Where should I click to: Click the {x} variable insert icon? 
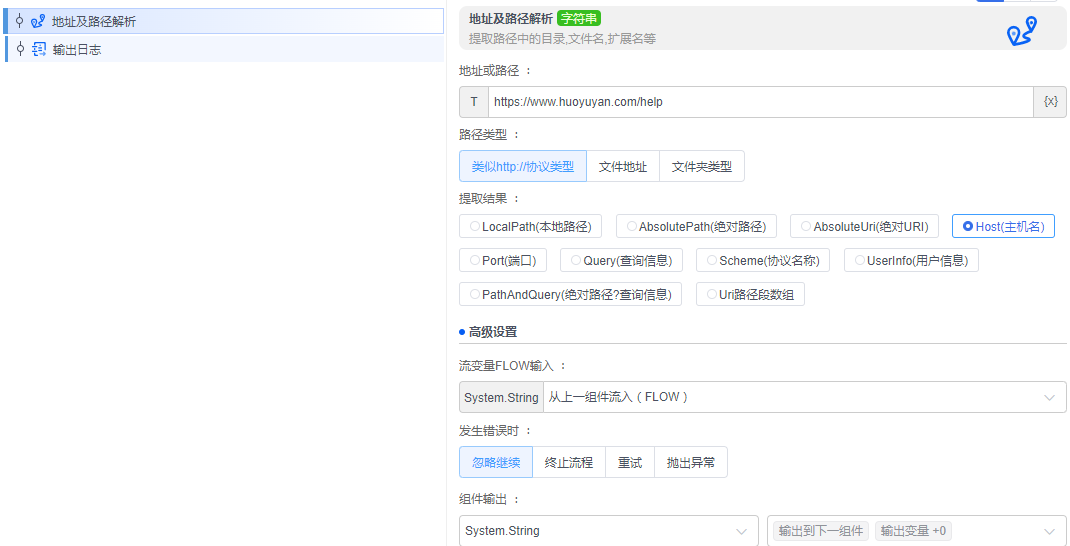[1049, 102]
